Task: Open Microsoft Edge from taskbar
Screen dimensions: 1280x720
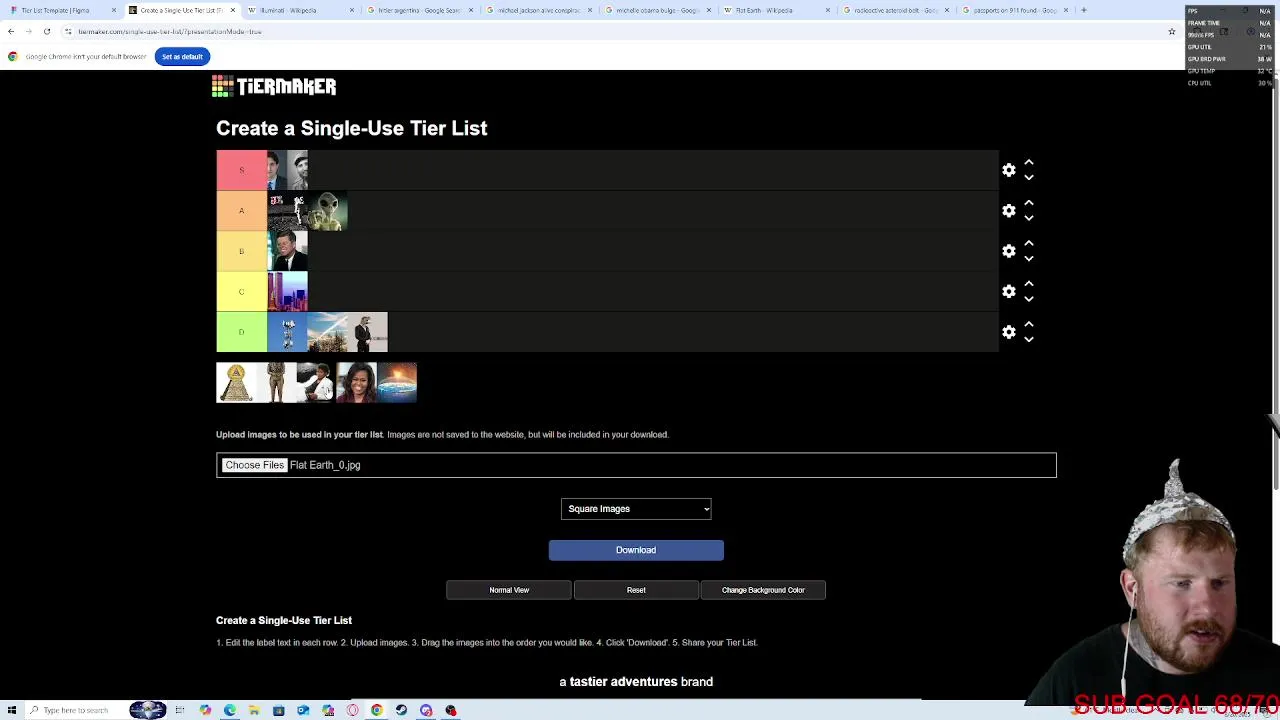Action: 230,710
